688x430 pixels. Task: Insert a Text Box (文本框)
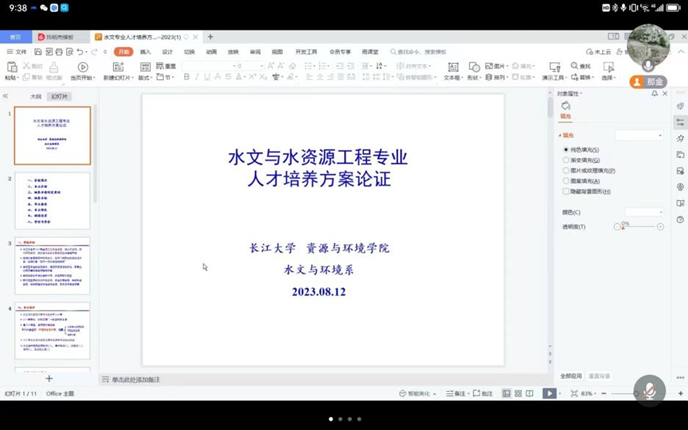click(x=452, y=69)
